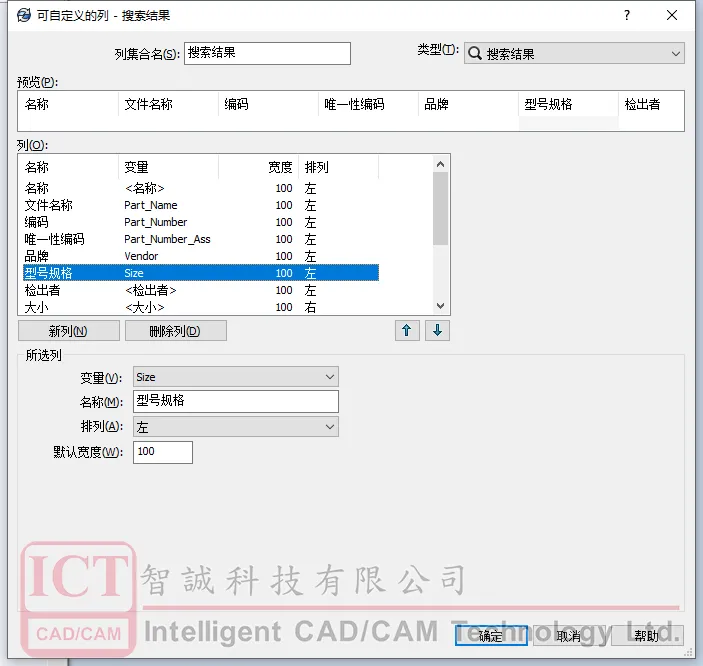Select the highlighted 型号规格 Size row

pos(201,273)
